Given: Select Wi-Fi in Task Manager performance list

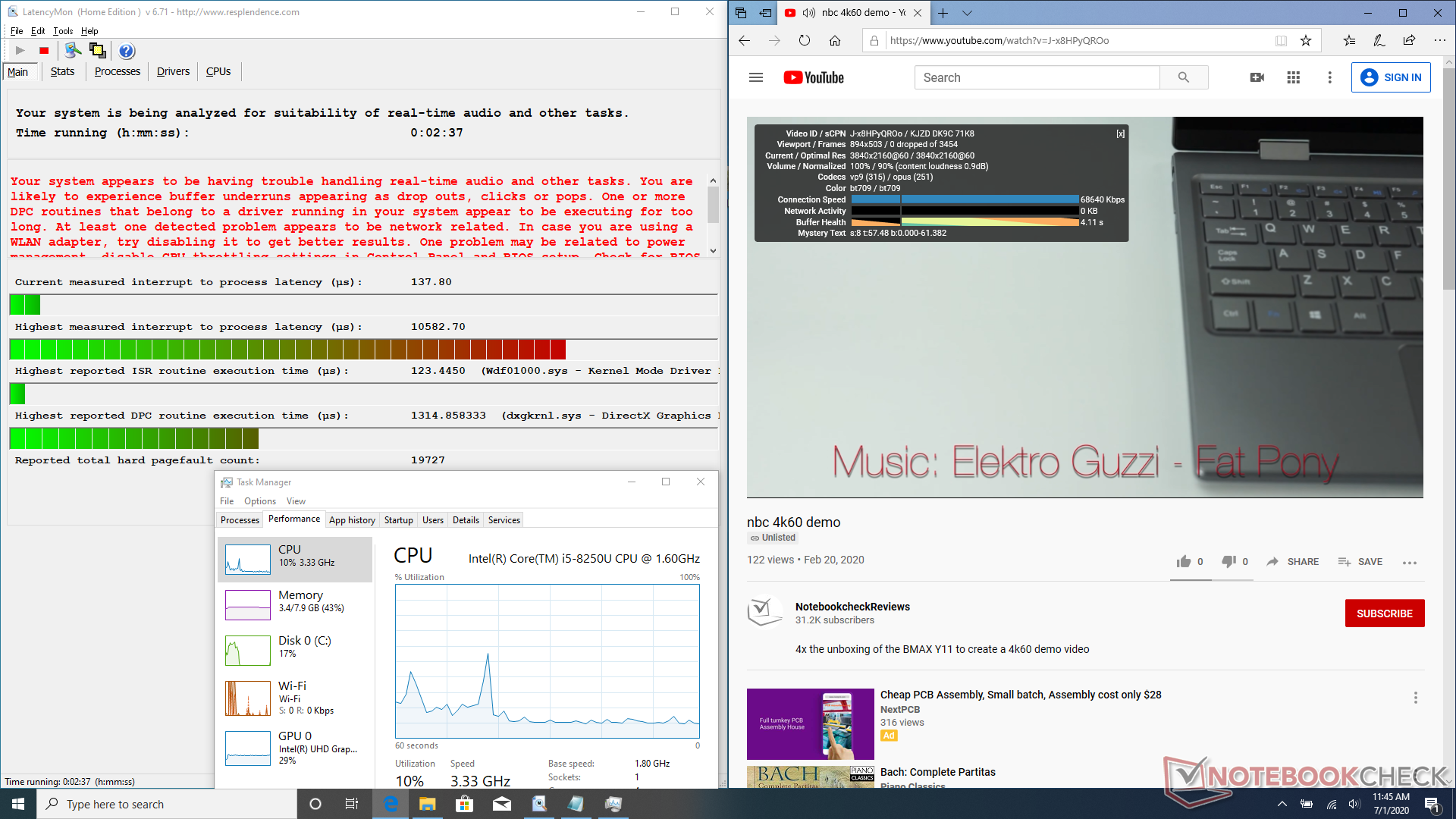Looking at the screenshot, I should (295, 698).
